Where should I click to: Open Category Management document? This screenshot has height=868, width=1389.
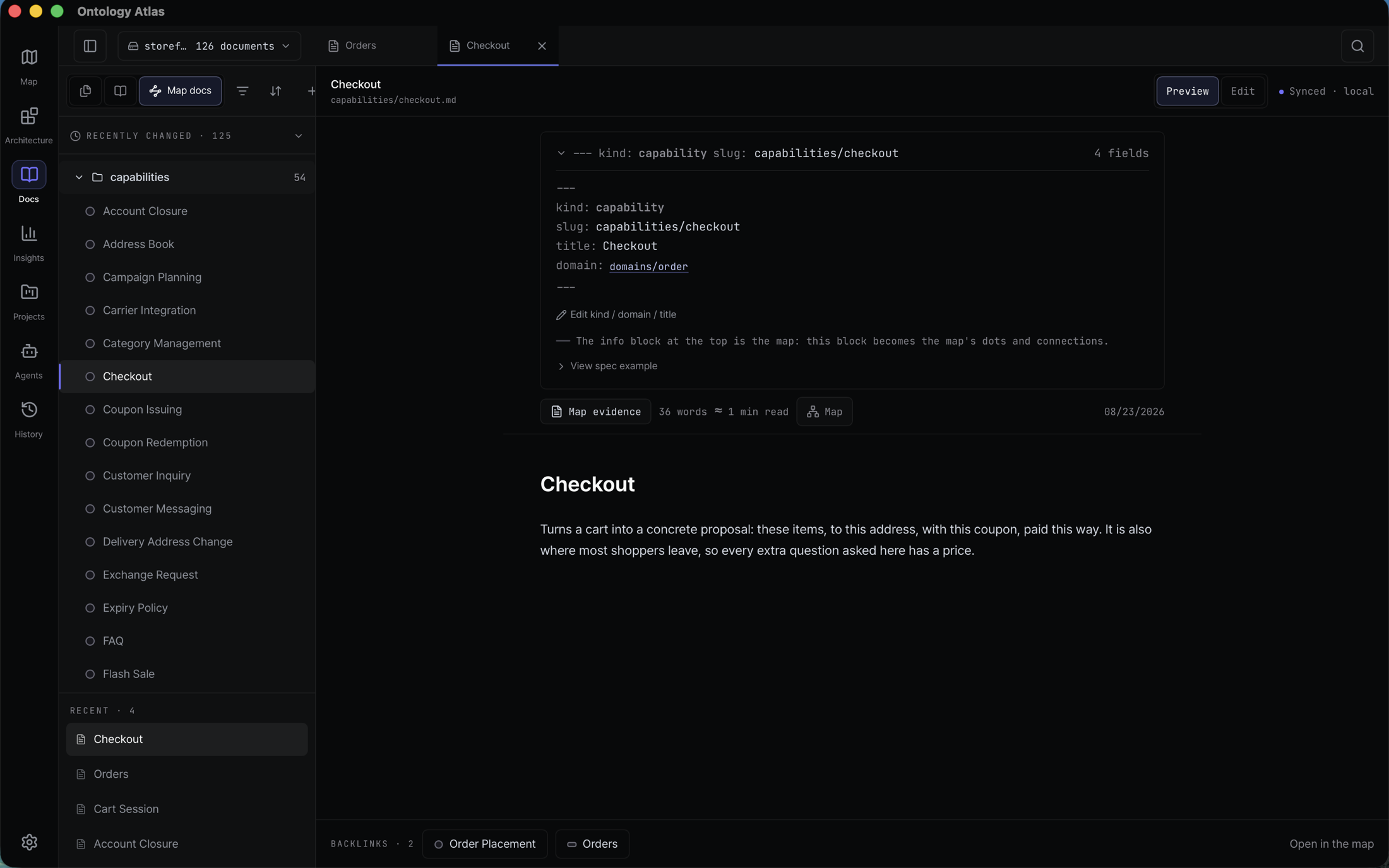[x=188, y=343]
